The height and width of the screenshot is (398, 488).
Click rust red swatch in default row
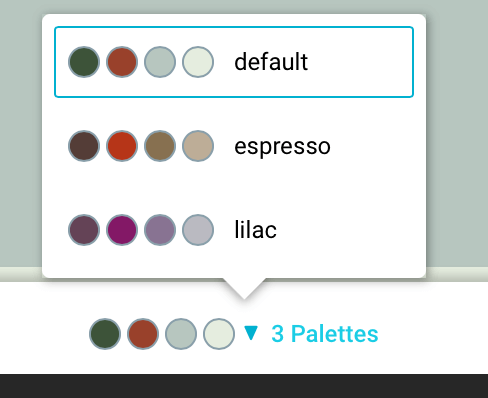(122, 62)
